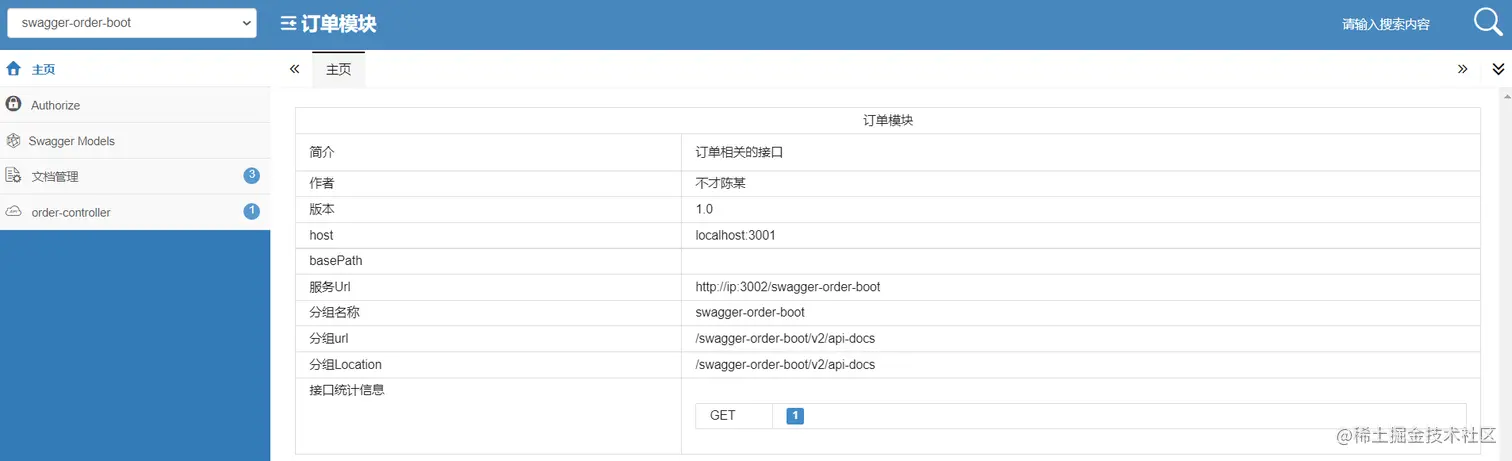Click http://ip:3002/swagger-order-boot service URL
1512x461 pixels.
(787, 287)
